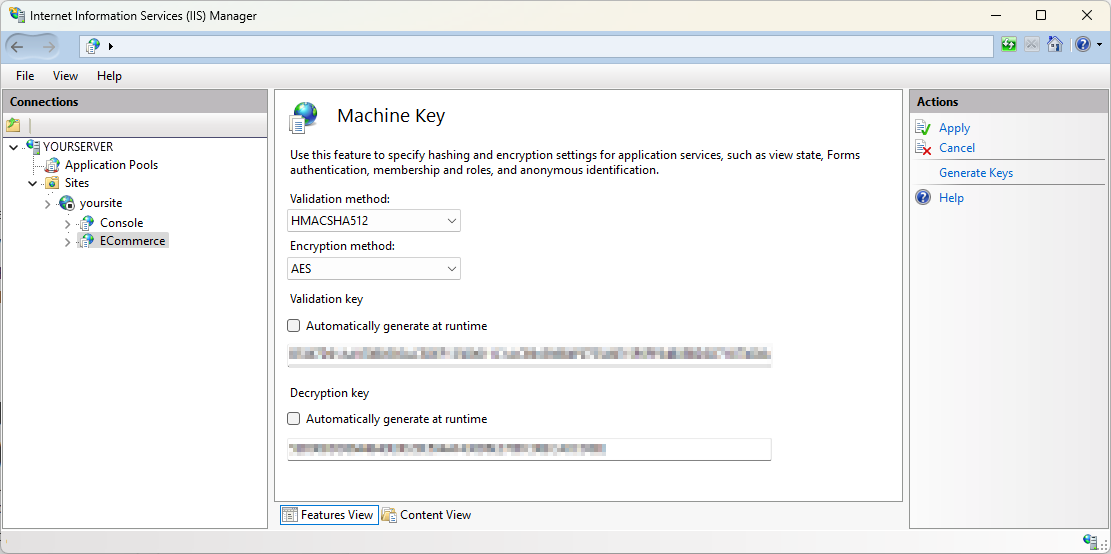Viewport: 1111px width, 554px height.
Task: Click the yoursite globe icon
Action: click(x=67, y=203)
